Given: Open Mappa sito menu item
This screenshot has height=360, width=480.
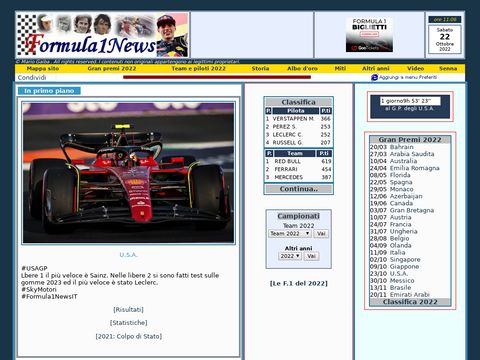Looking at the screenshot, I should point(43,68).
